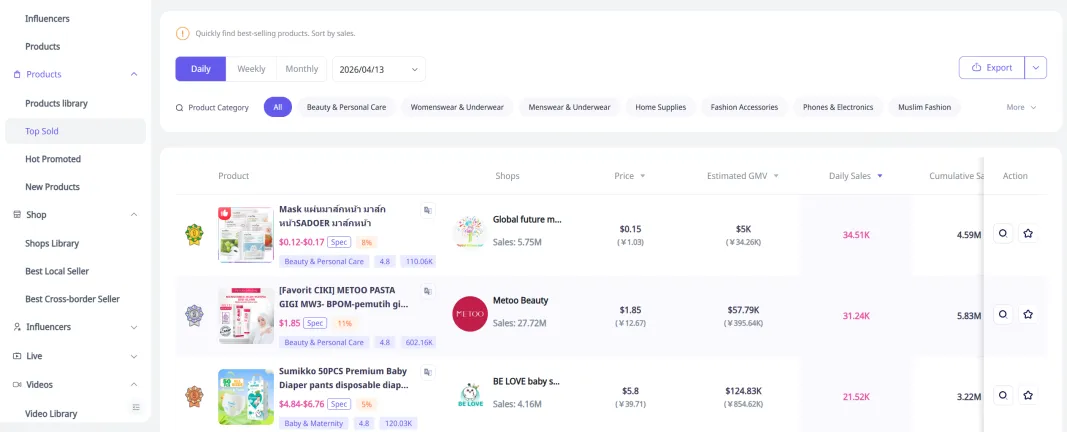Click the favorite star for Sumikko diaper row
1067x432 pixels.
(x=1027, y=395)
